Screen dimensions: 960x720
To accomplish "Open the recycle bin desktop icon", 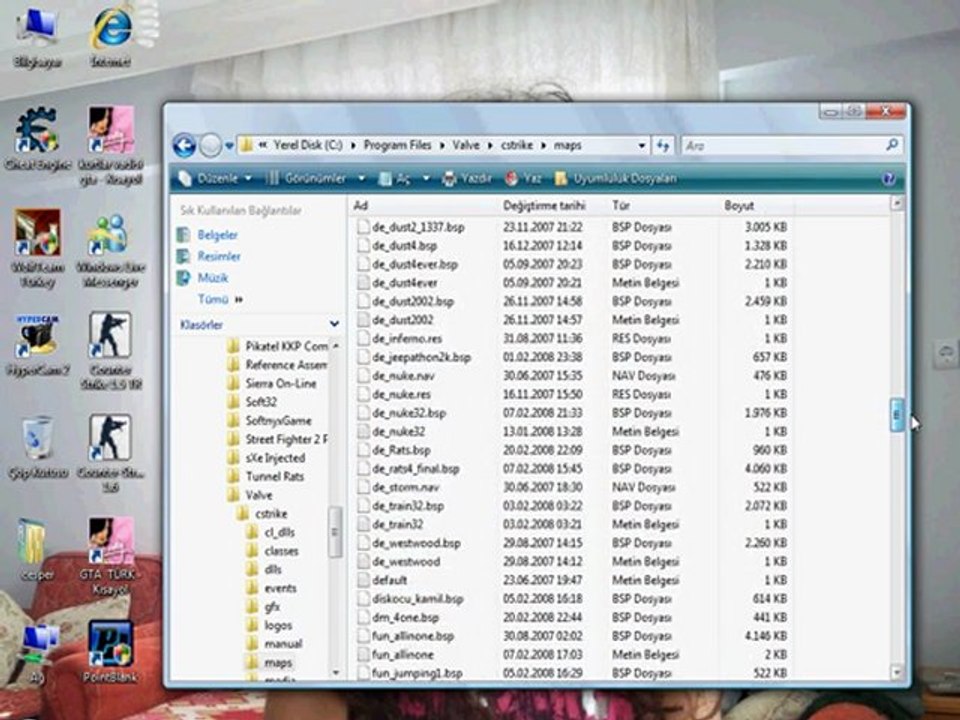I will click(x=37, y=447).
